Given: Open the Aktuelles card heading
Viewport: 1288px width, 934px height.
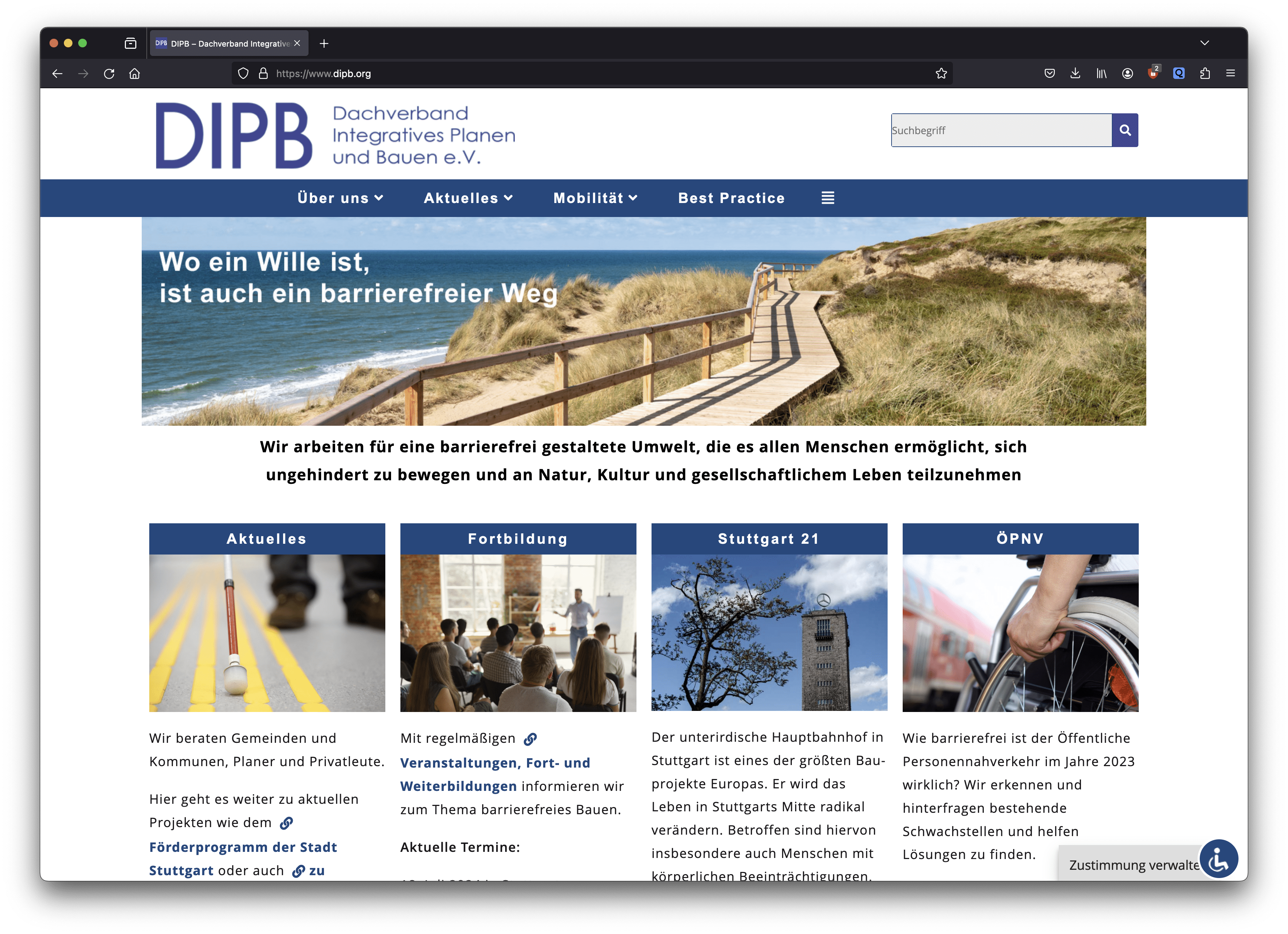Looking at the screenshot, I should pyautogui.click(x=267, y=538).
